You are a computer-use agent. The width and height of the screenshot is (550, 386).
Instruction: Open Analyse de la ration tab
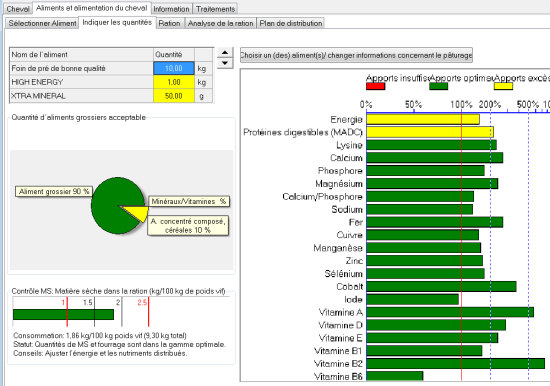221,23
